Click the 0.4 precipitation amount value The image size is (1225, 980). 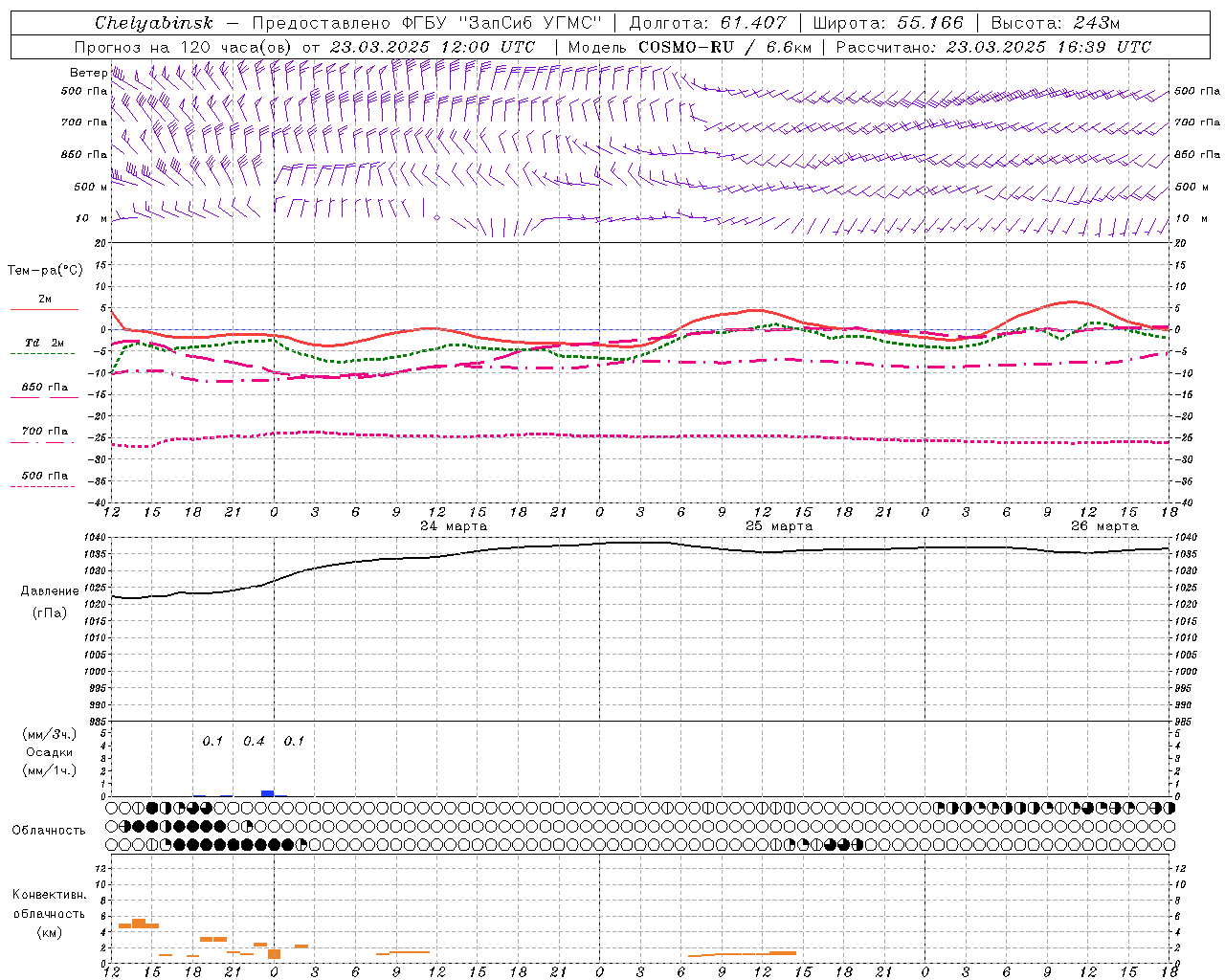(254, 741)
